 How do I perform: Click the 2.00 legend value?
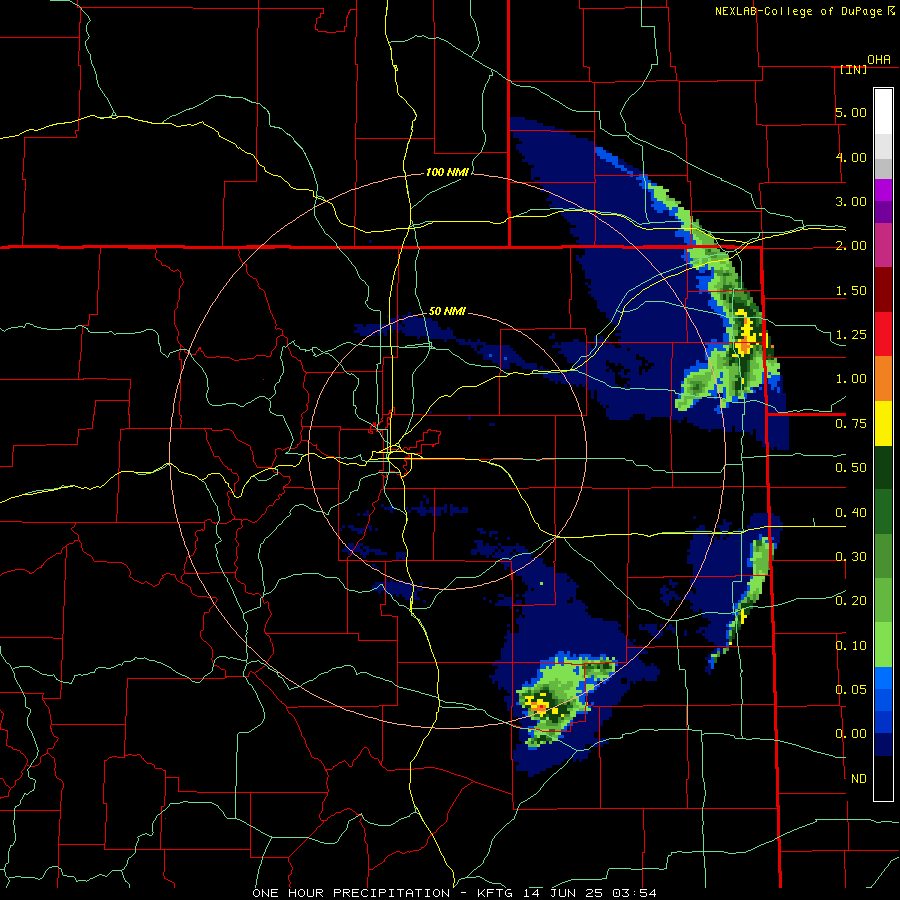(851, 246)
